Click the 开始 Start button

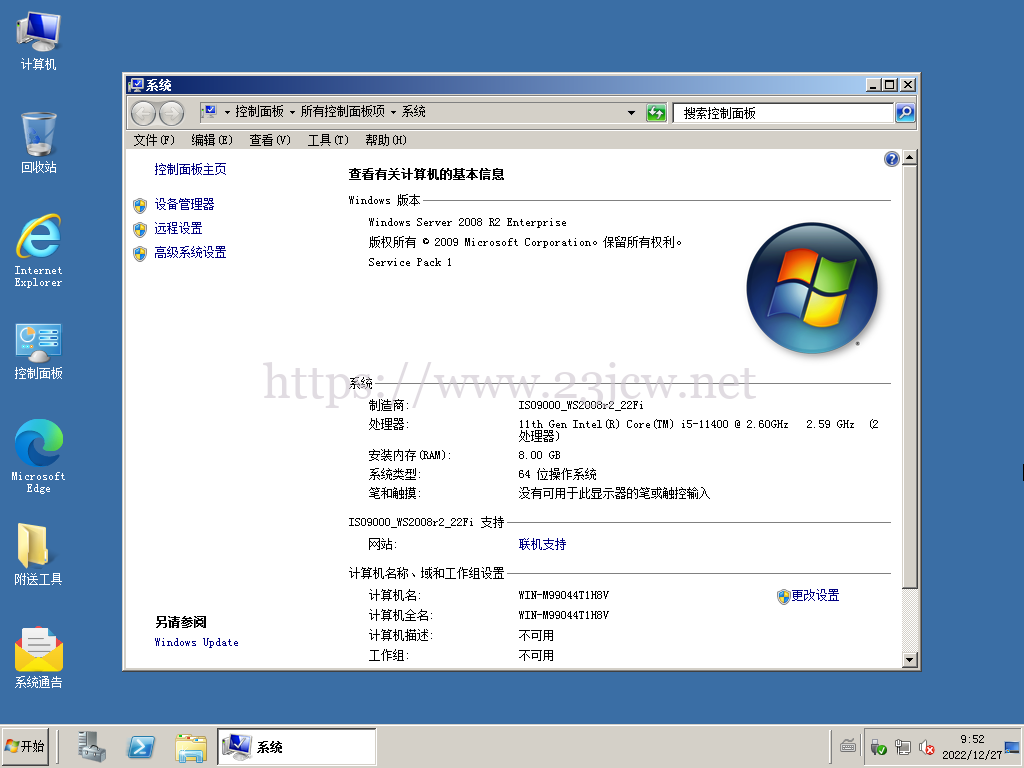pyautogui.click(x=25, y=746)
